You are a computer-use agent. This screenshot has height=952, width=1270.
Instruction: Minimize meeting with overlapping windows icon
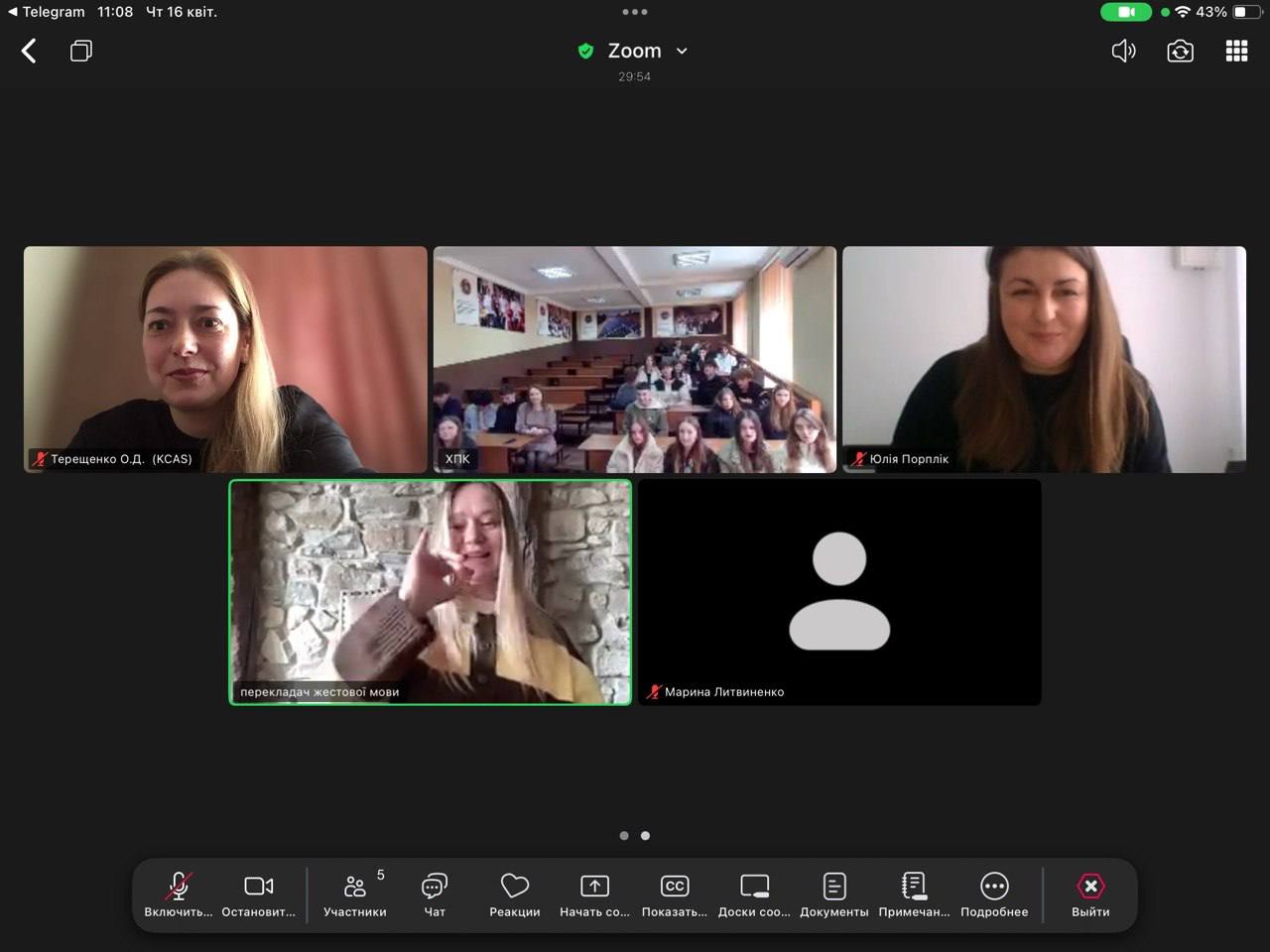pyautogui.click(x=81, y=52)
